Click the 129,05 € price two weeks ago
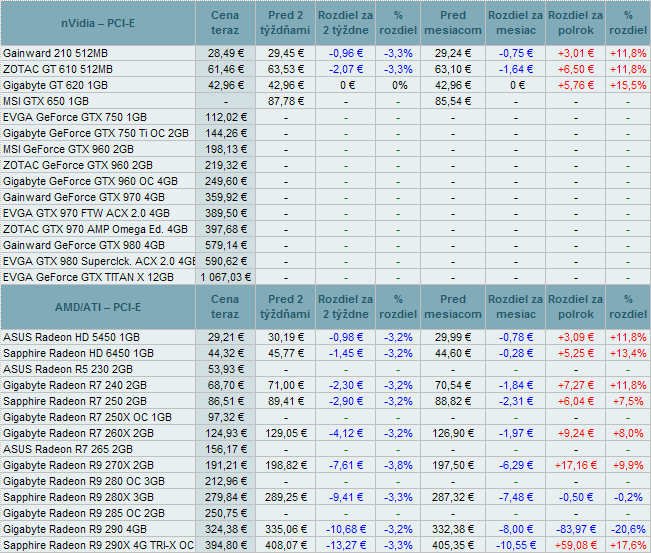The width and height of the screenshot is (651, 553). (x=286, y=433)
